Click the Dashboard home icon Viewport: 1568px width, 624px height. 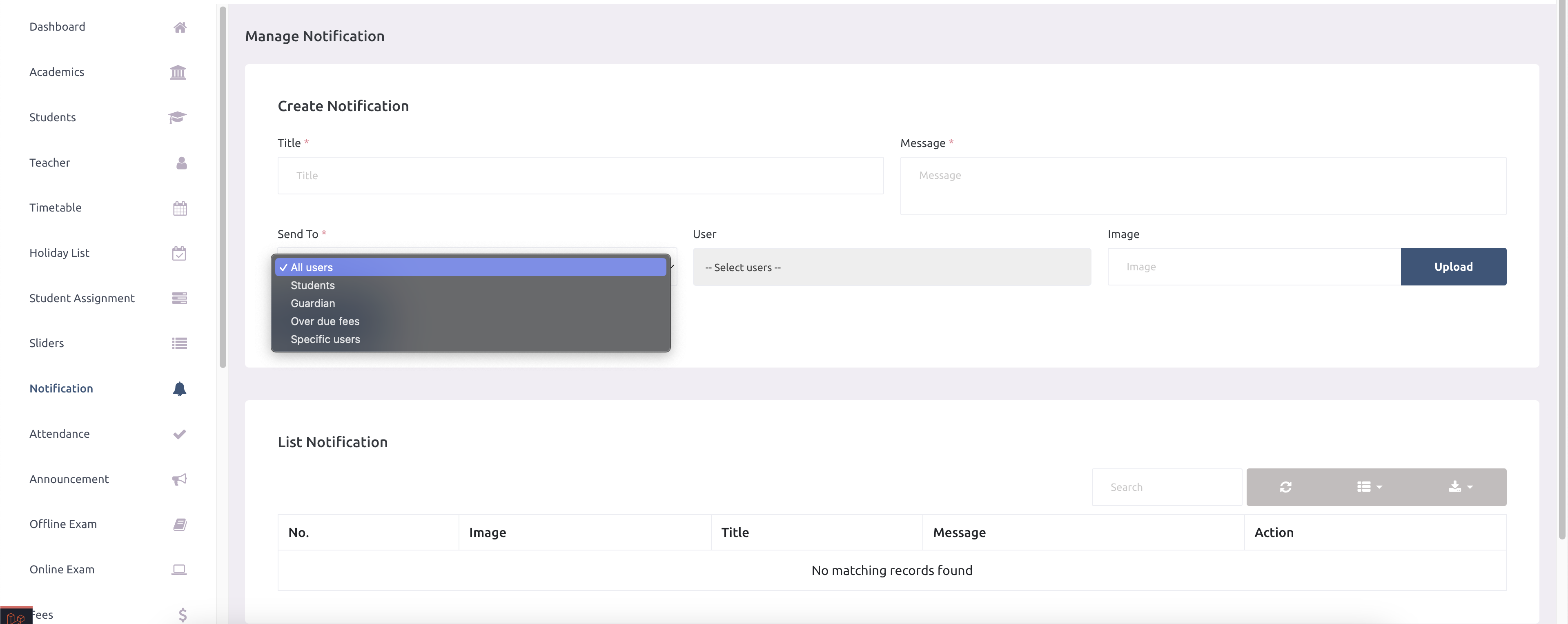(x=180, y=27)
